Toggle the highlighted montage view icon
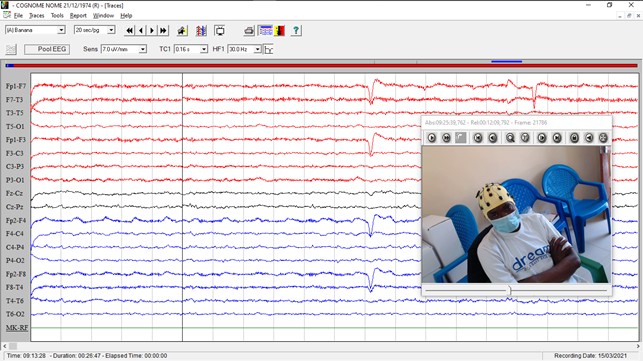643x361 pixels. [266, 30]
